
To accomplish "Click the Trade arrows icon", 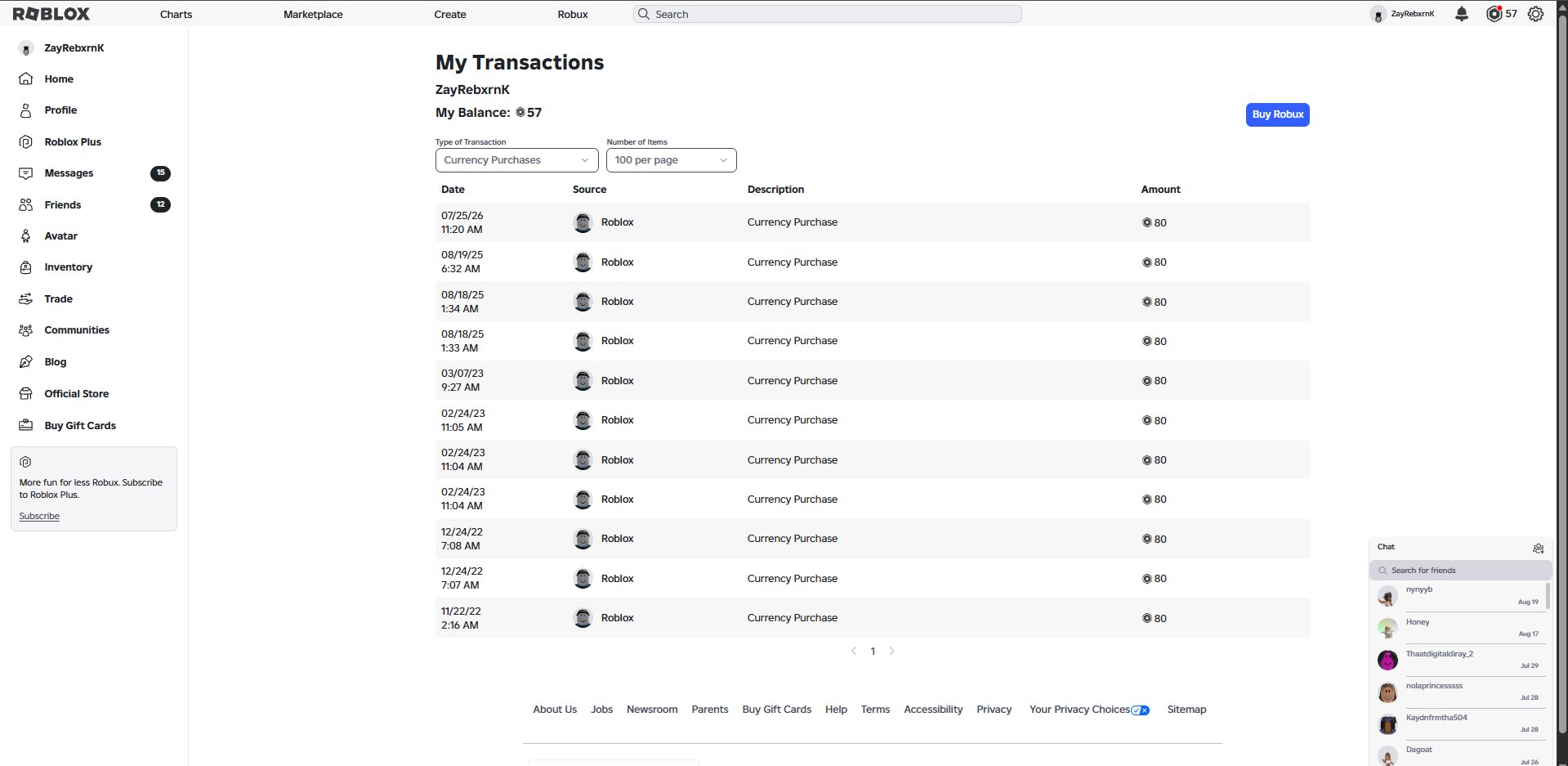I will coord(26,299).
